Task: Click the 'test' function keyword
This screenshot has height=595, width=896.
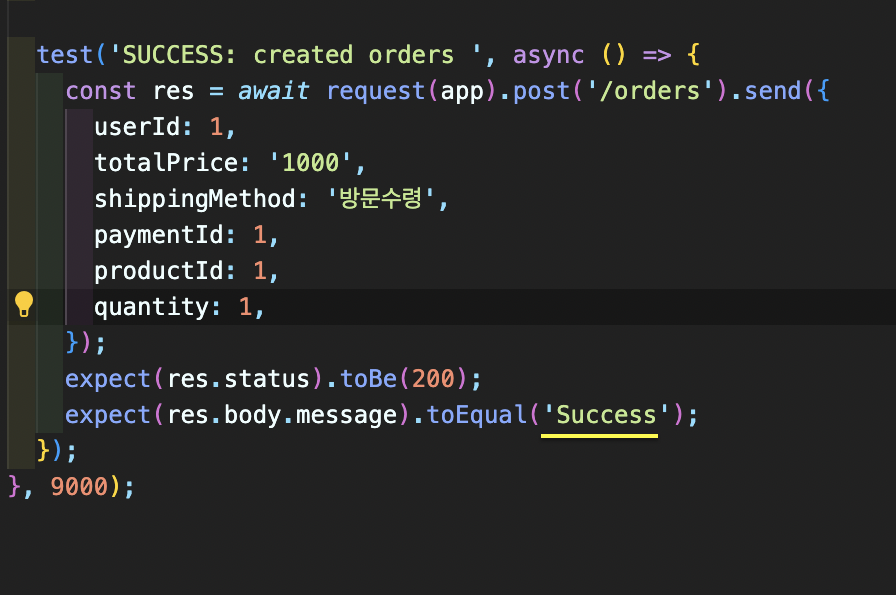Action: pos(65,55)
